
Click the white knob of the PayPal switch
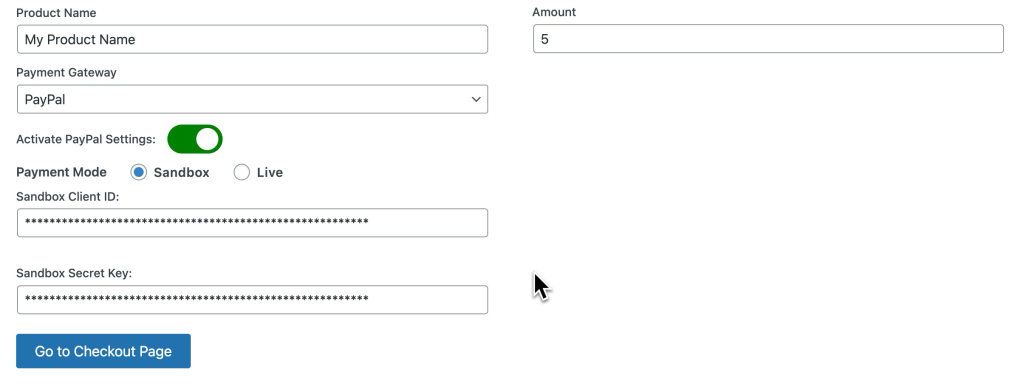pyautogui.click(x=208, y=139)
